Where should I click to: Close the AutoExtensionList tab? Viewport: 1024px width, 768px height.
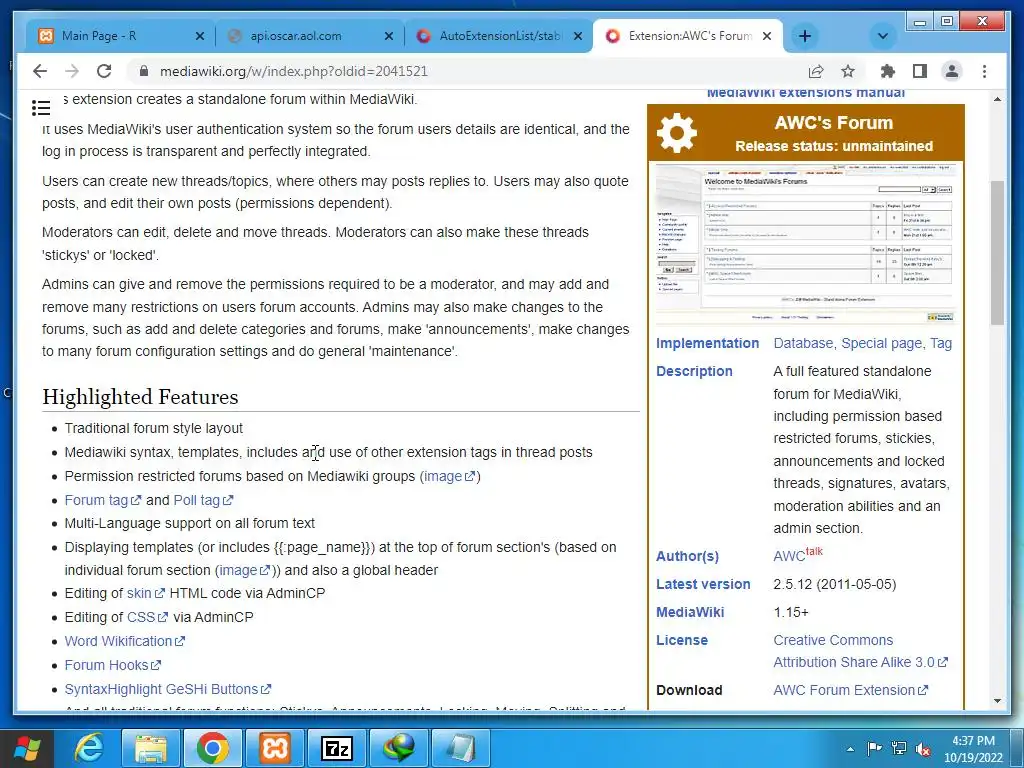[x=578, y=36]
